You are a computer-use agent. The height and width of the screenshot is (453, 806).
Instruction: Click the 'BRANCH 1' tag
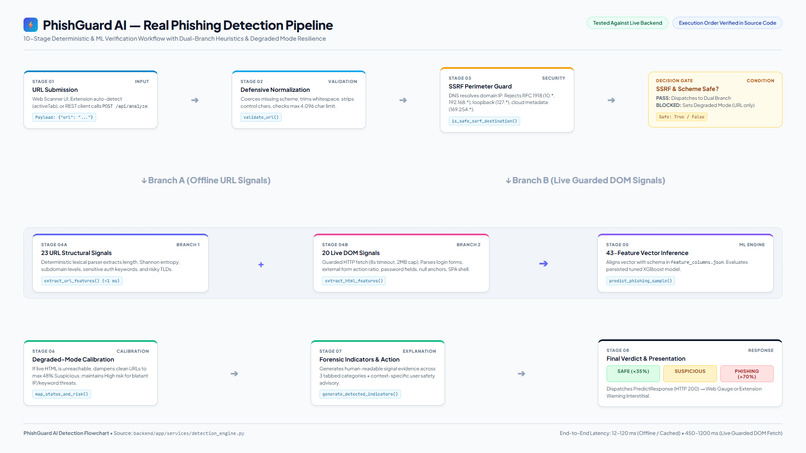[x=188, y=245]
